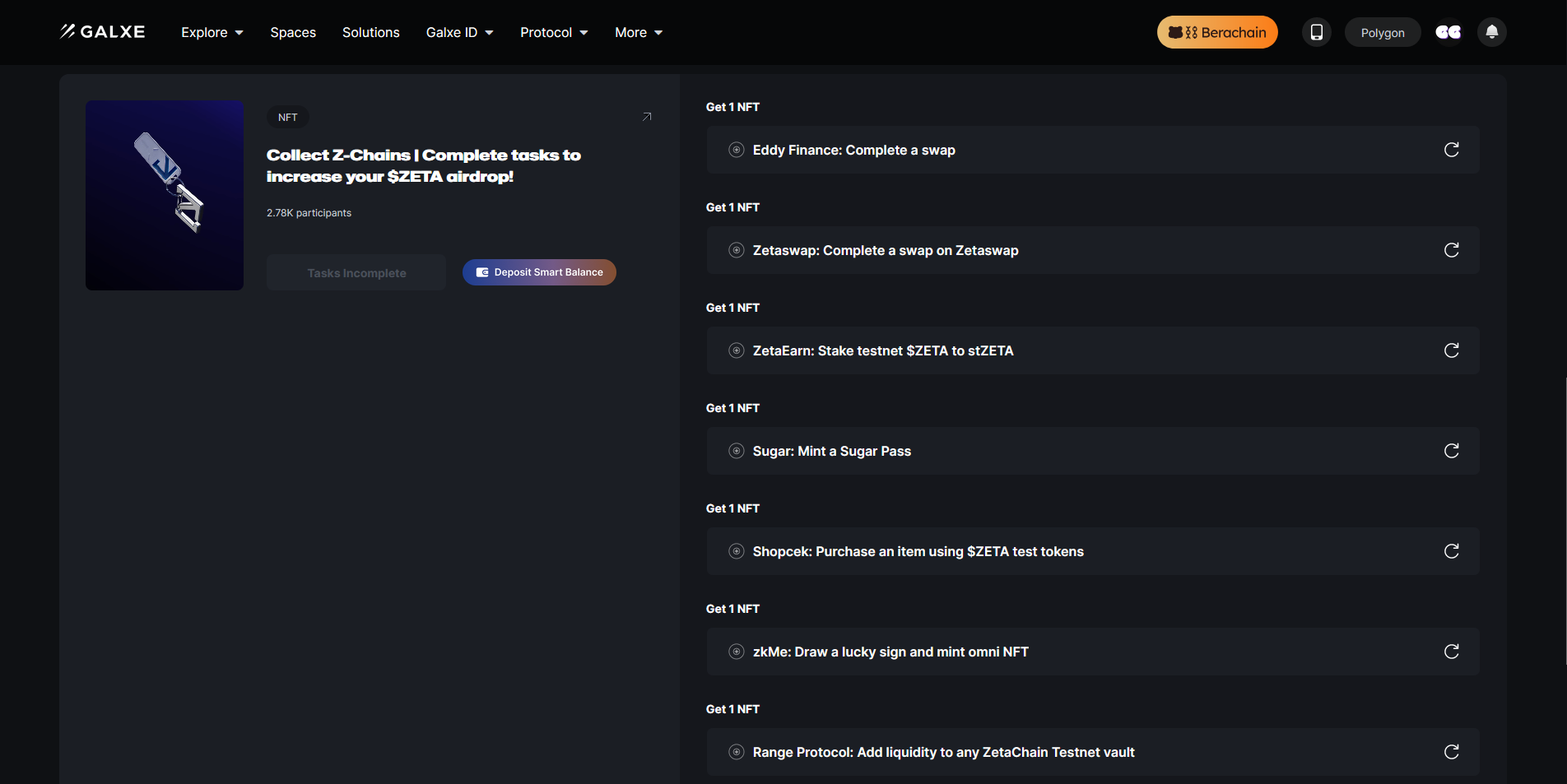Refresh the Zetaswap task status
Image resolution: width=1567 pixels, height=784 pixels.
[x=1451, y=250]
